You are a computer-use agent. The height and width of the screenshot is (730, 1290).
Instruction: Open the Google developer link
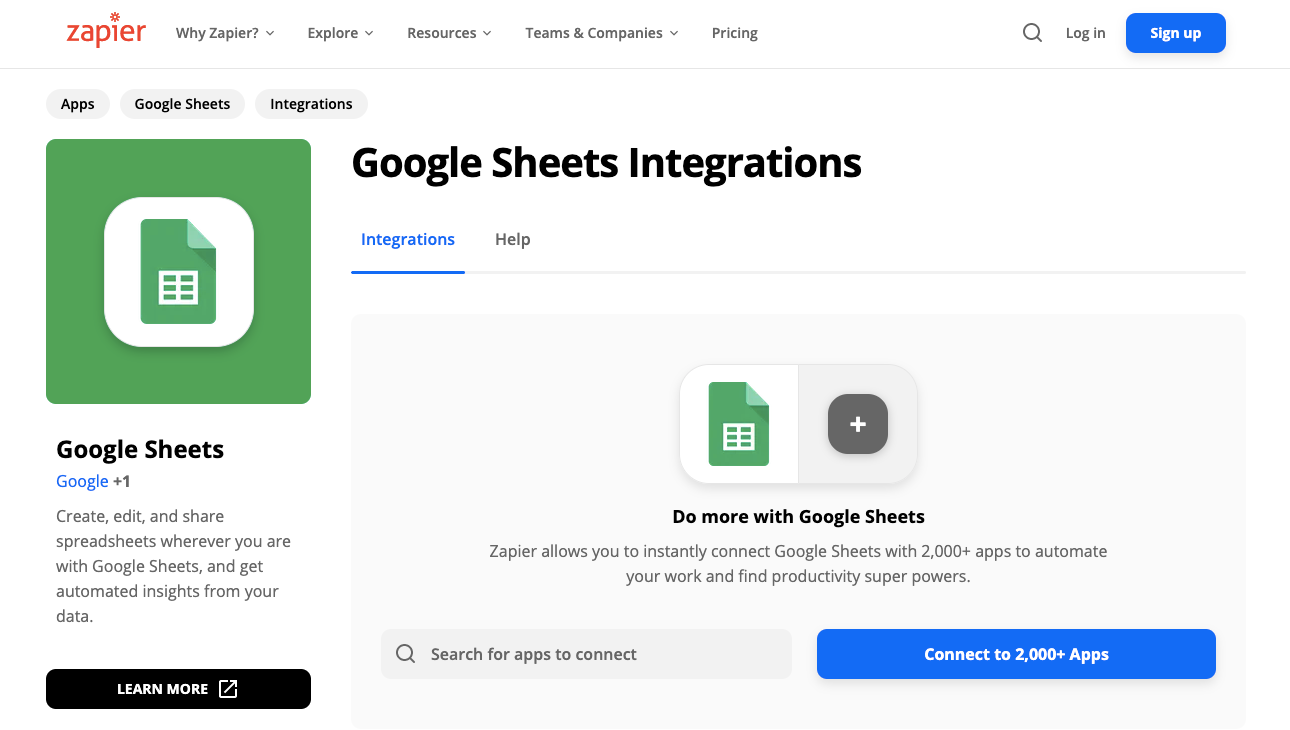coord(82,481)
